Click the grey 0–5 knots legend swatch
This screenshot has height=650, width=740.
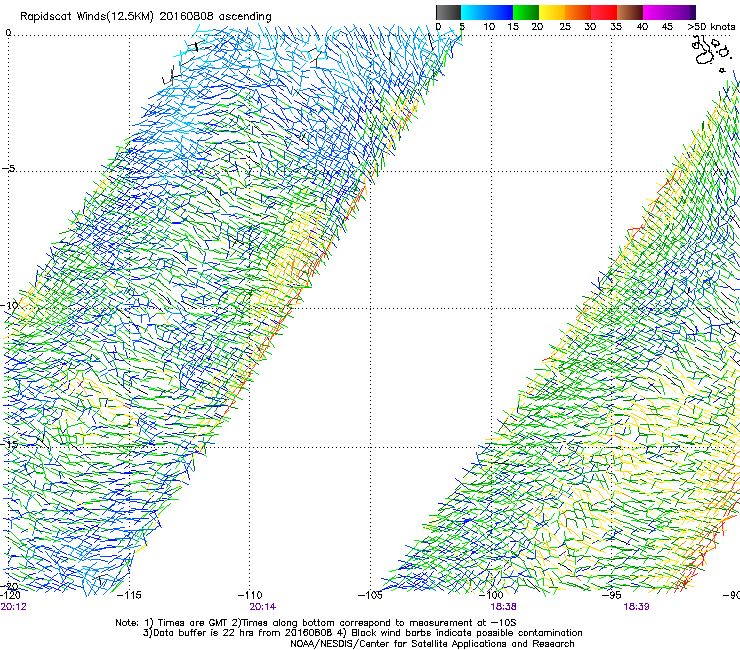point(448,12)
